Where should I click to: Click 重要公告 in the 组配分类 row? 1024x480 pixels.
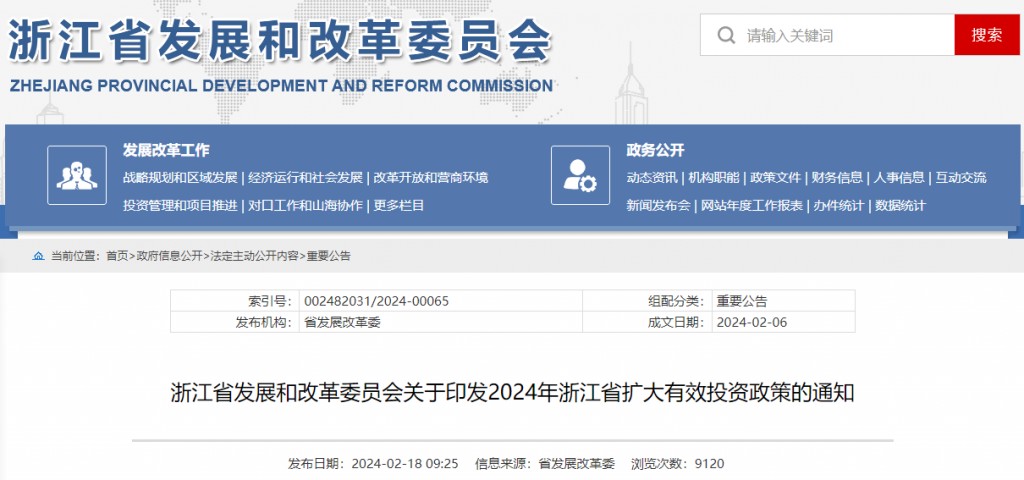pos(742,301)
